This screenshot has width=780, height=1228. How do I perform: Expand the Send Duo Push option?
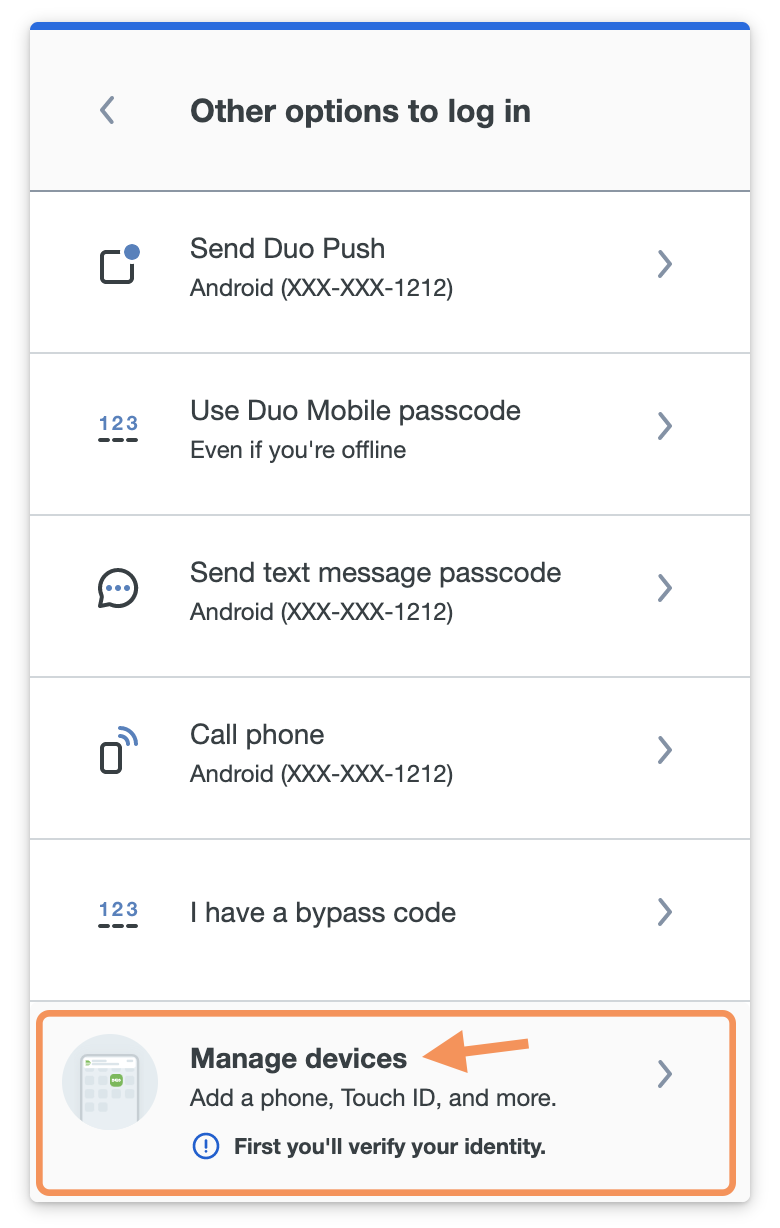coord(664,263)
